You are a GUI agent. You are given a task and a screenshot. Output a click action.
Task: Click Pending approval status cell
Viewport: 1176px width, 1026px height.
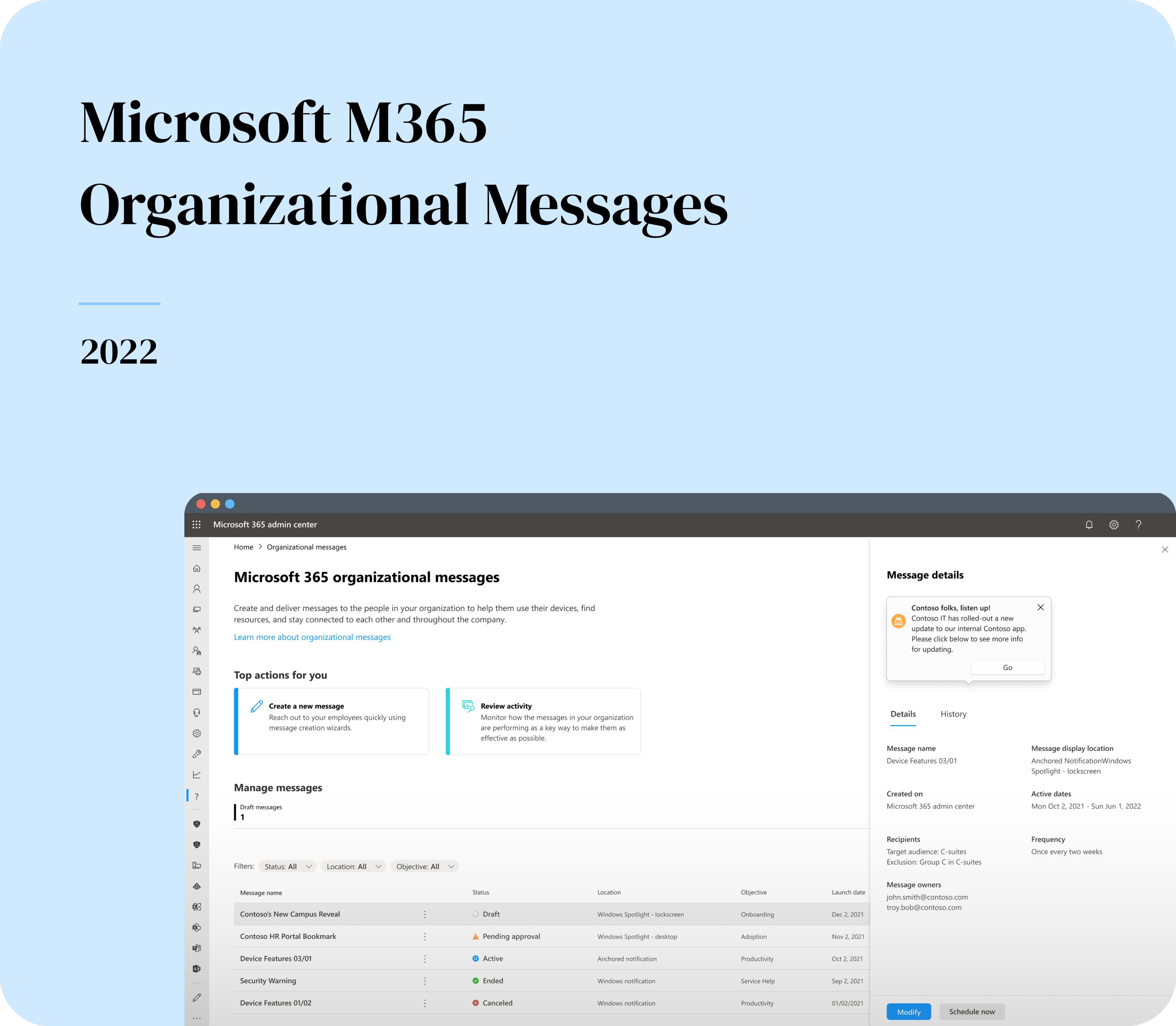[x=506, y=937]
